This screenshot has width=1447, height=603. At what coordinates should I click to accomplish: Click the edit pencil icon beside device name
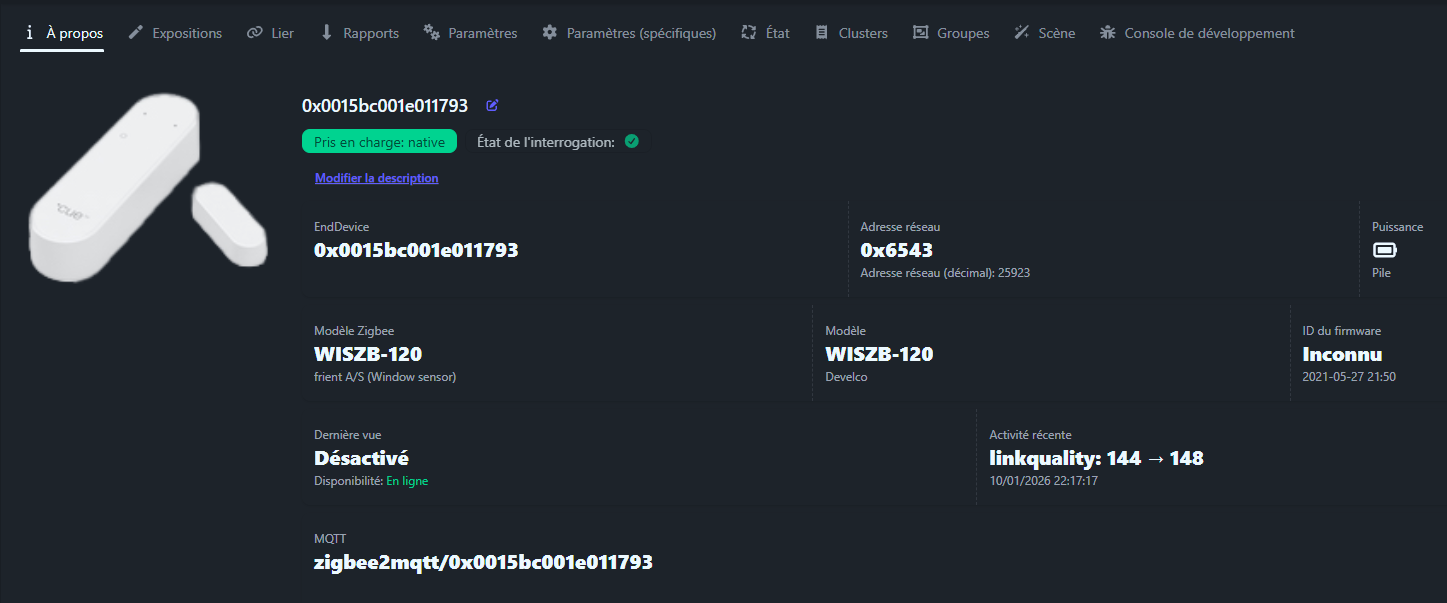tap(492, 106)
